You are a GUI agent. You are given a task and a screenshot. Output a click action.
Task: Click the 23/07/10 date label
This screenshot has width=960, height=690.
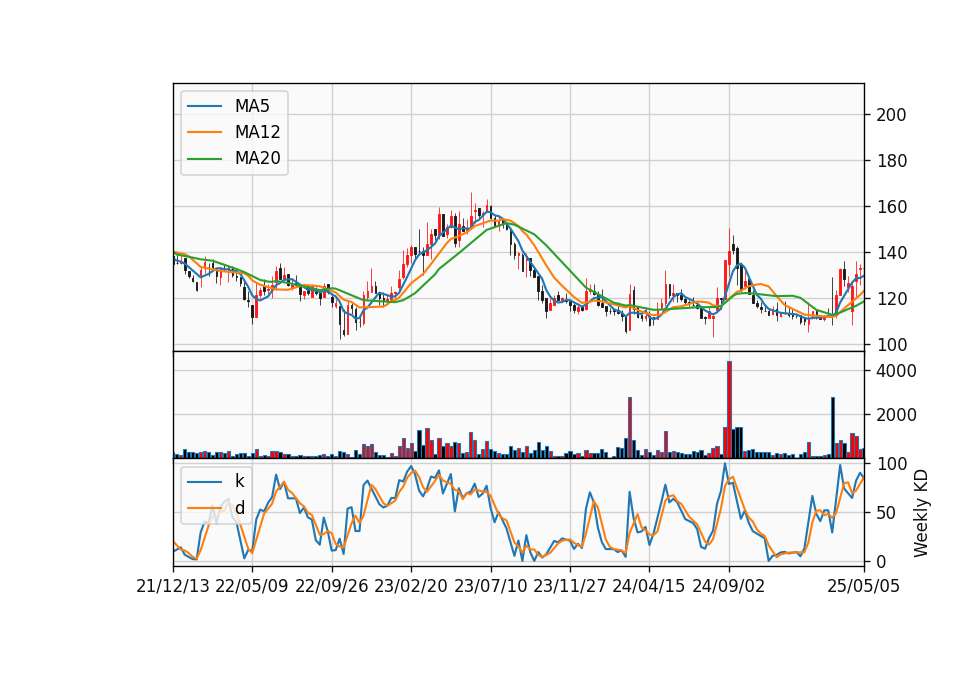tap(490, 587)
